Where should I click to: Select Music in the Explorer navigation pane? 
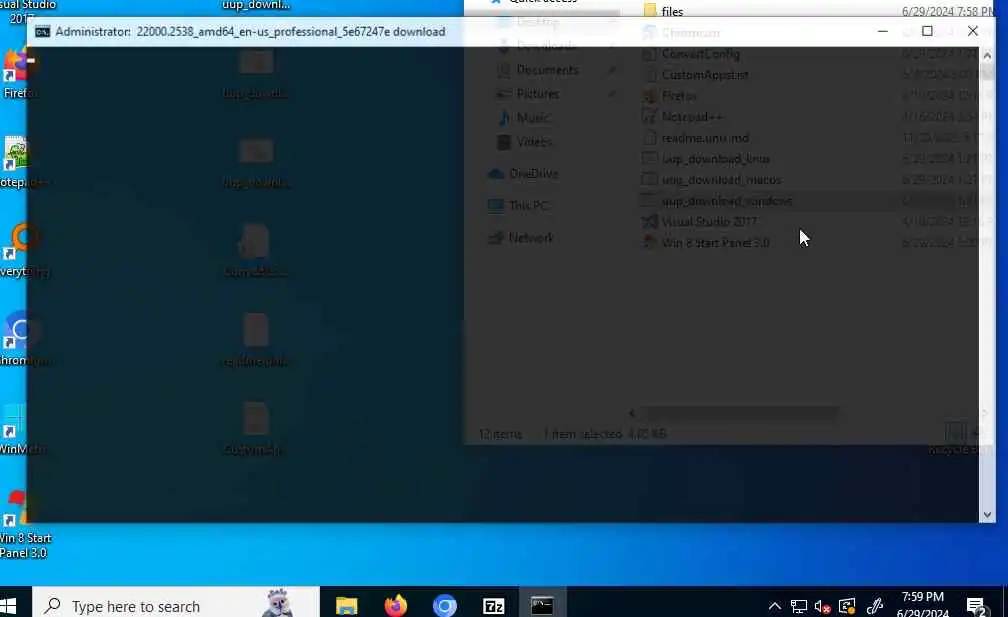point(533,118)
